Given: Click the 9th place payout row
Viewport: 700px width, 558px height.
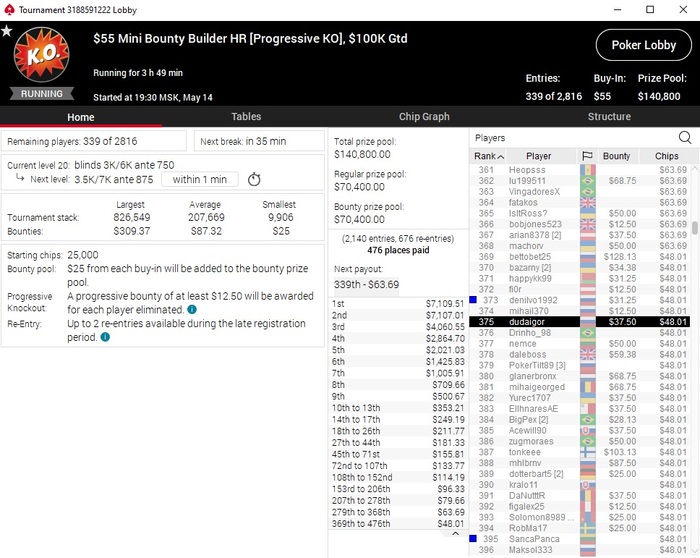Looking at the screenshot, I should coord(398,396).
